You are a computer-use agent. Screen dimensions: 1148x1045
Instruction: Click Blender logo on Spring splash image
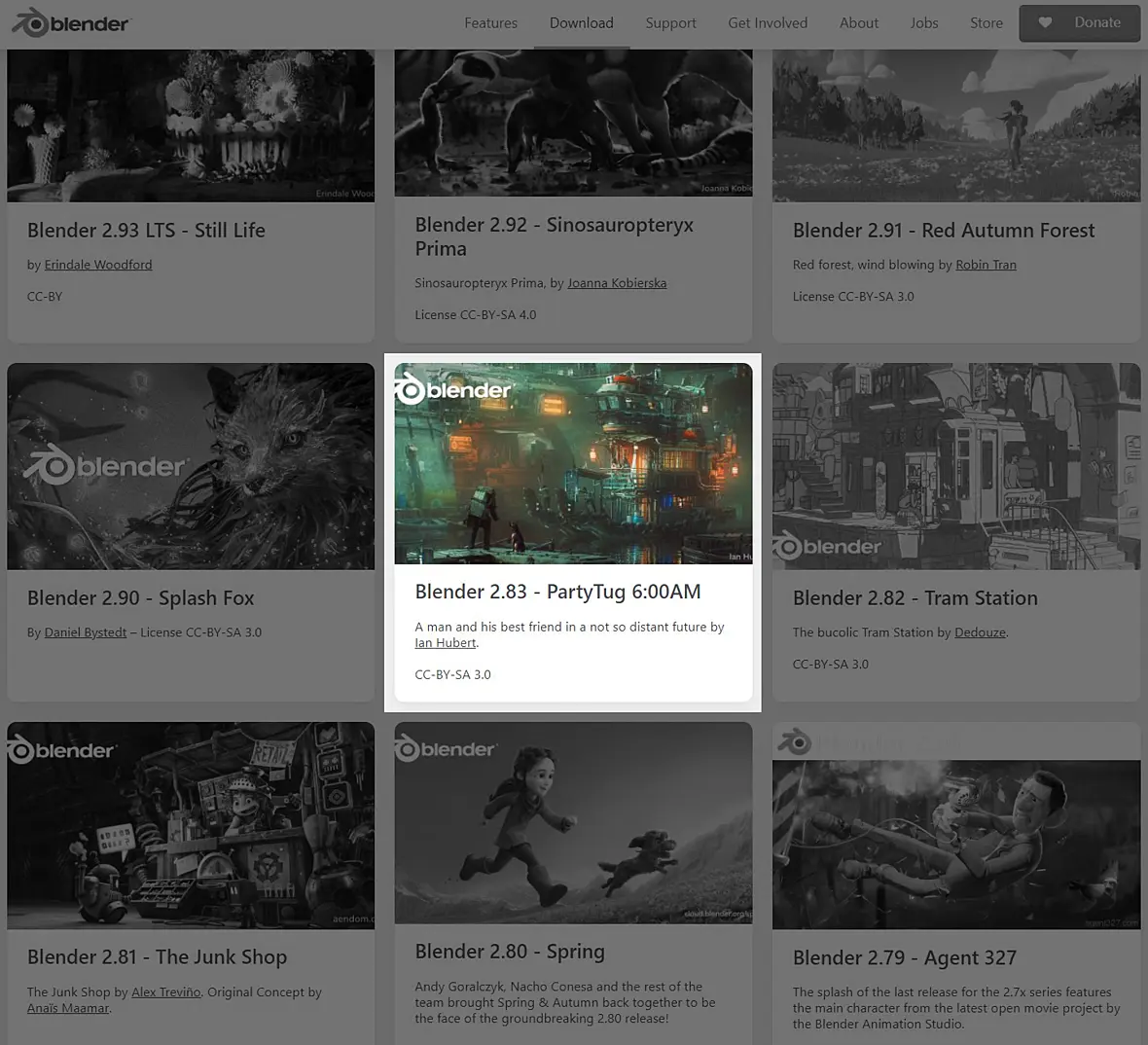(446, 749)
